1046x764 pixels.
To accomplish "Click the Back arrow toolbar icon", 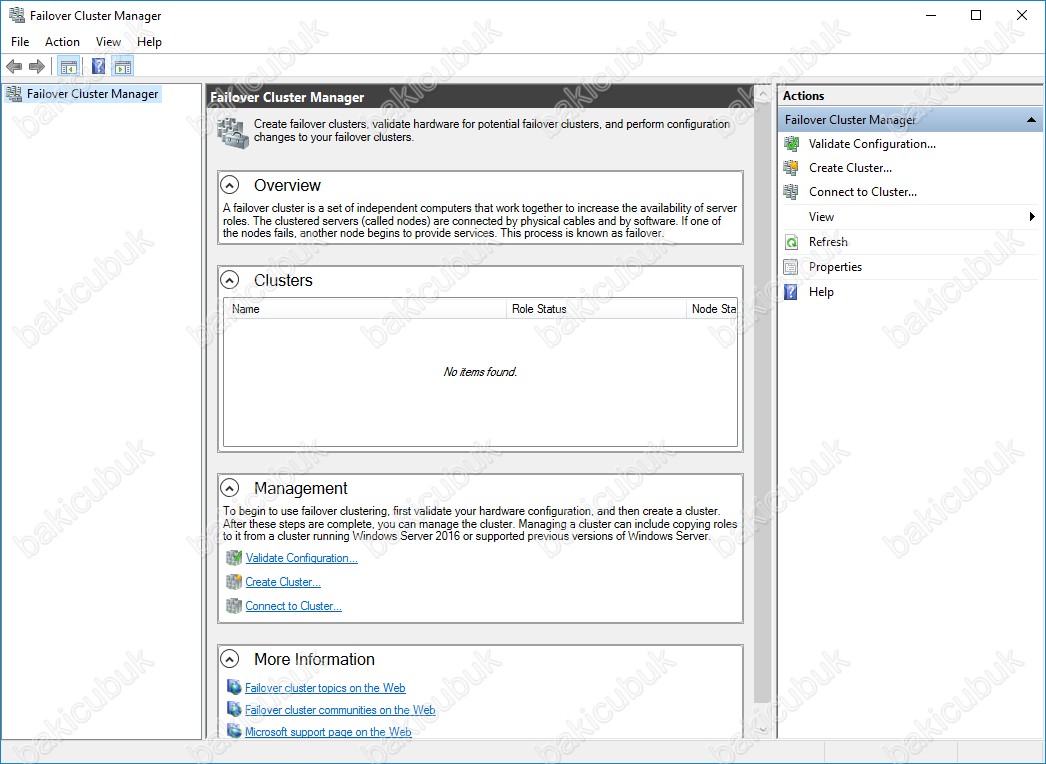I will [14, 67].
